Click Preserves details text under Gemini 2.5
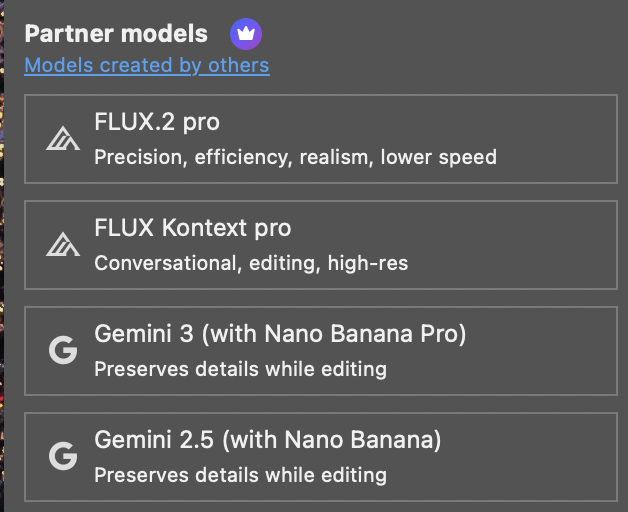This screenshot has width=628, height=512. tap(240, 475)
